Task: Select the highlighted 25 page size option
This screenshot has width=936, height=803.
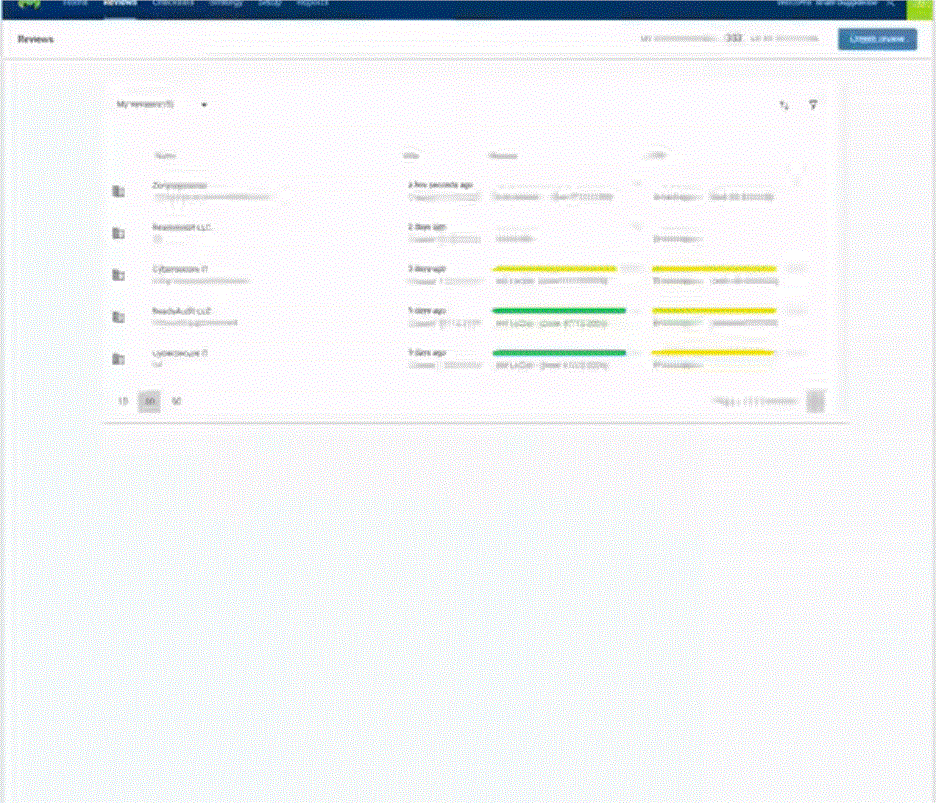Action: point(149,401)
